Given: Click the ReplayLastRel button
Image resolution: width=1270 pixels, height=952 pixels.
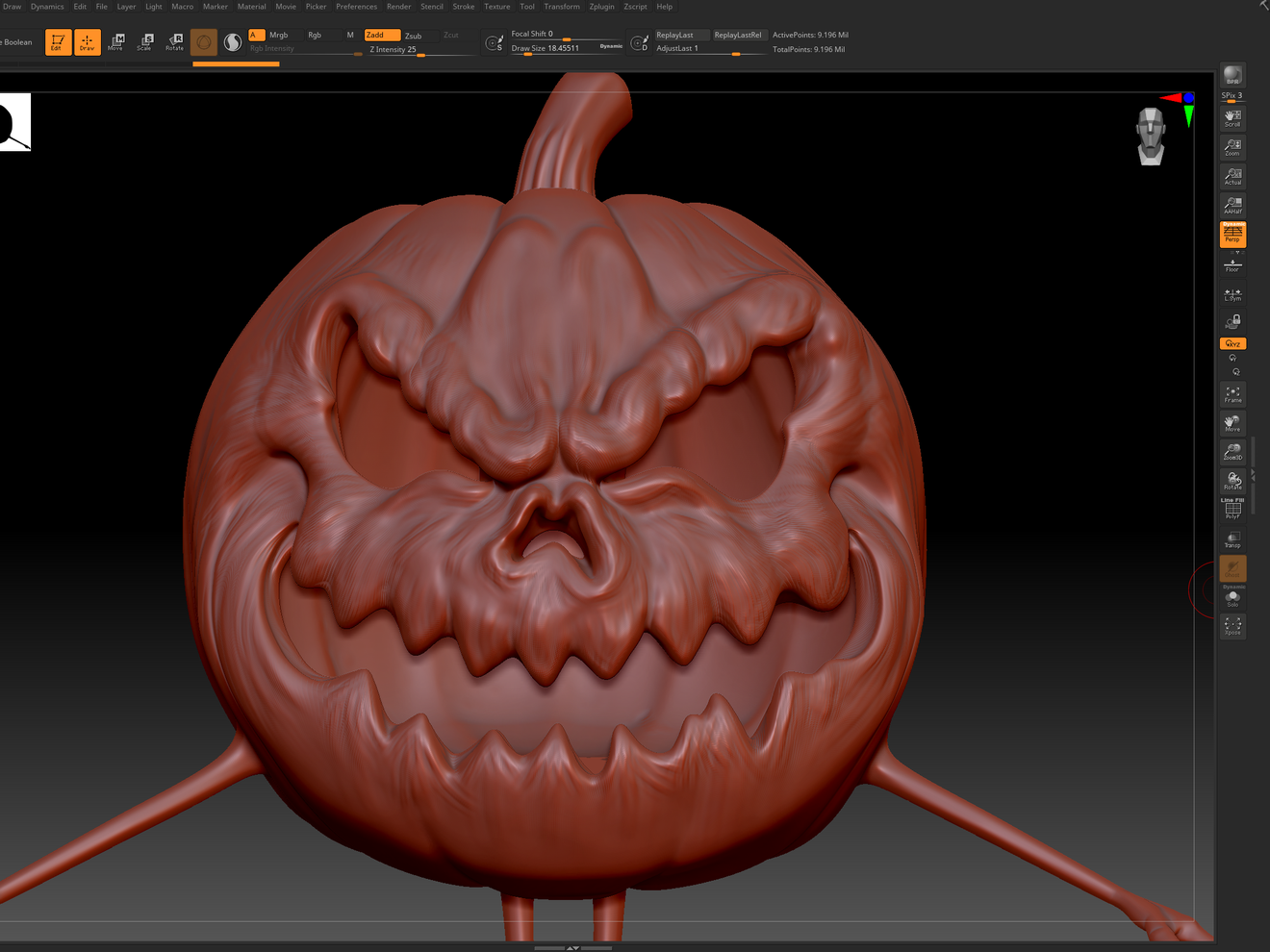Looking at the screenshot, I should tap(739, 35).
